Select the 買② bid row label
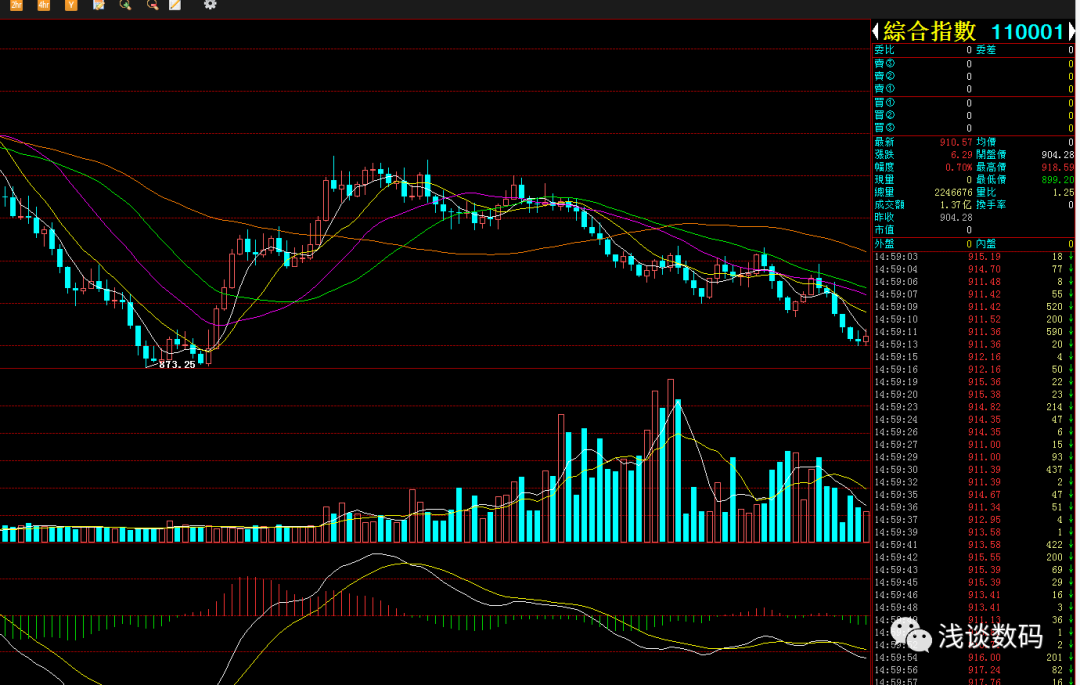Viewport: 1080px width, 685px height. (884, 115)
